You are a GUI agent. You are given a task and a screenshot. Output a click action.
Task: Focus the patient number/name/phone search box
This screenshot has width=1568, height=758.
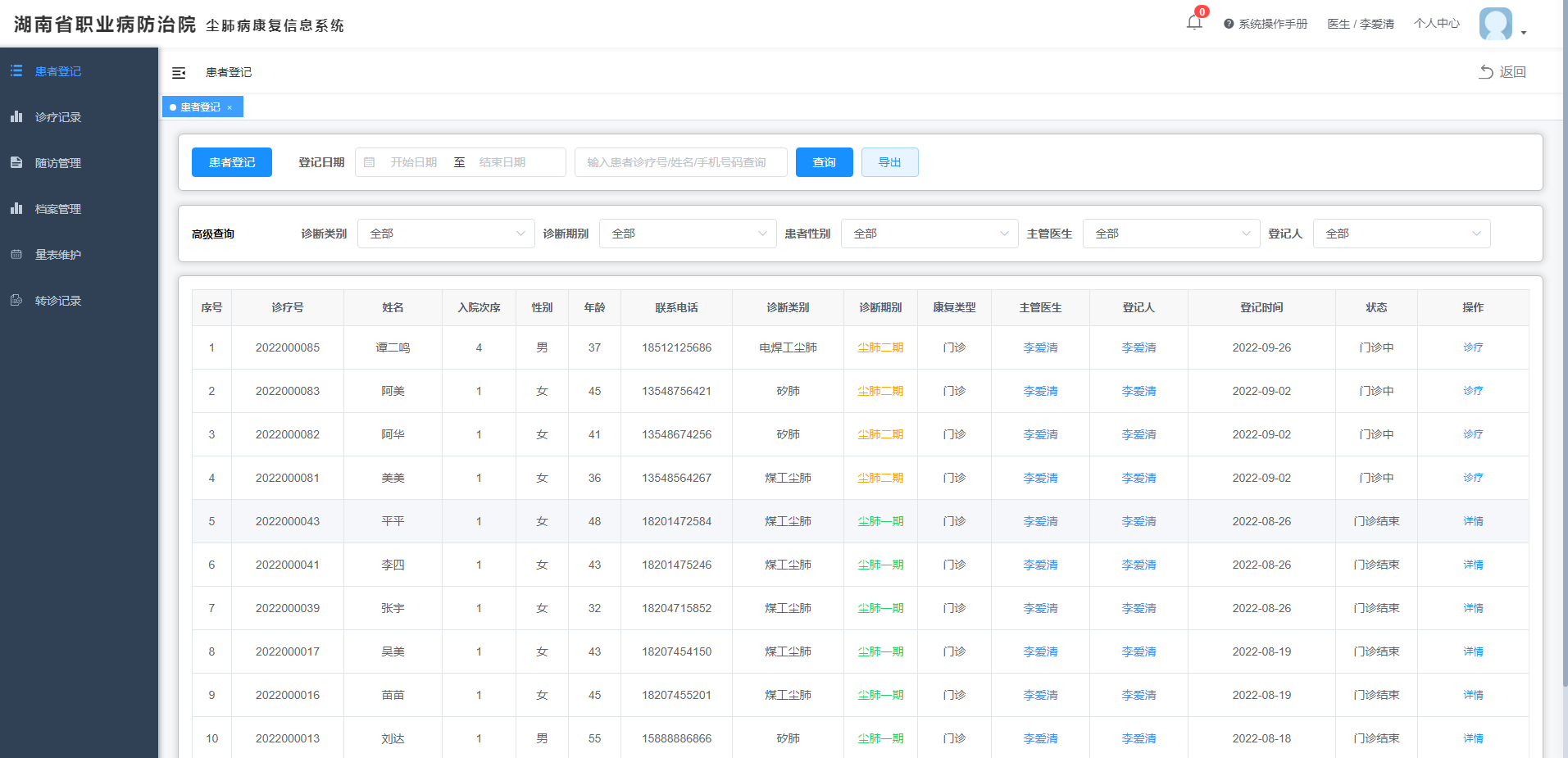[x=681, y=162]
